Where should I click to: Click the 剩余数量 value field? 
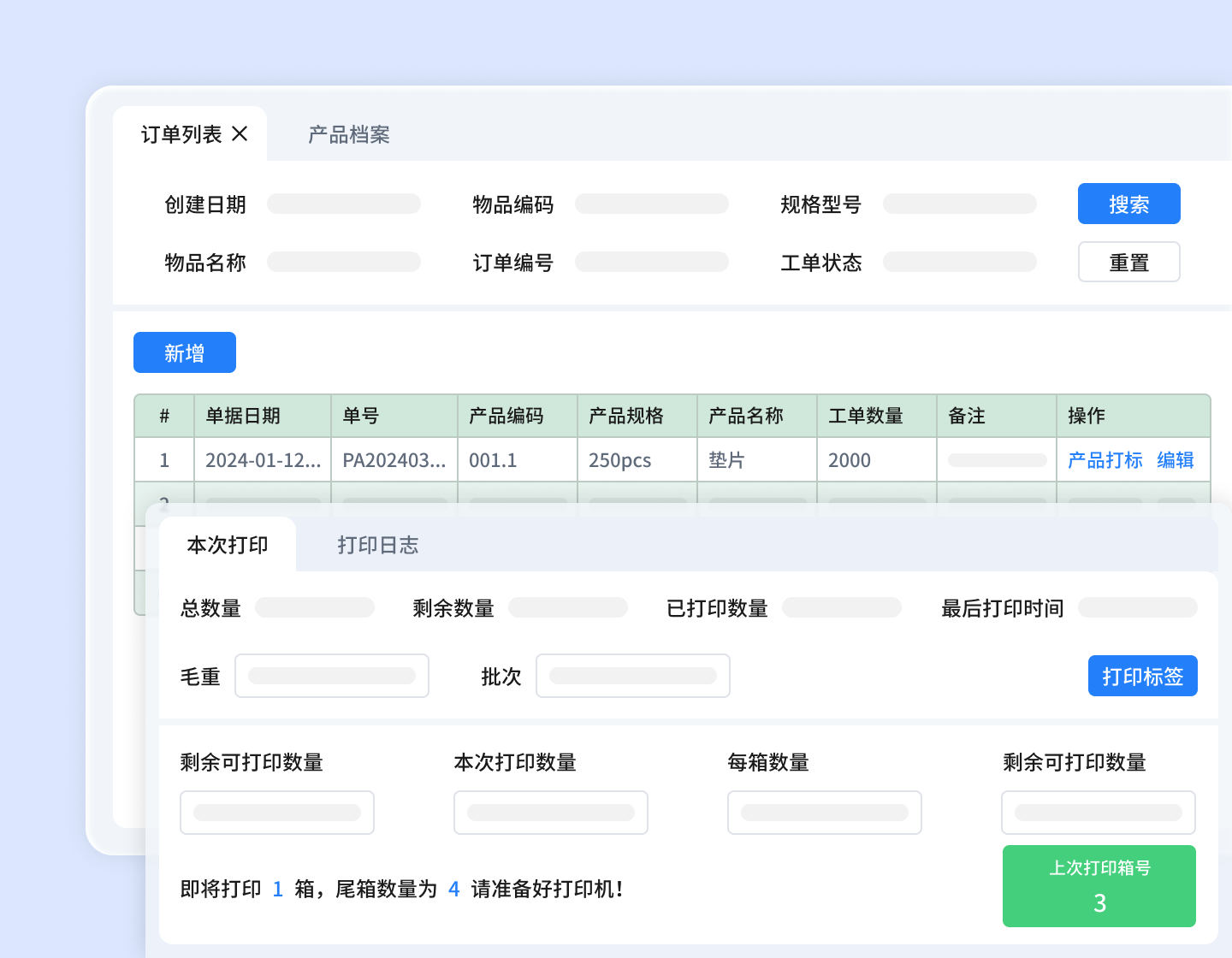(568, 607)
